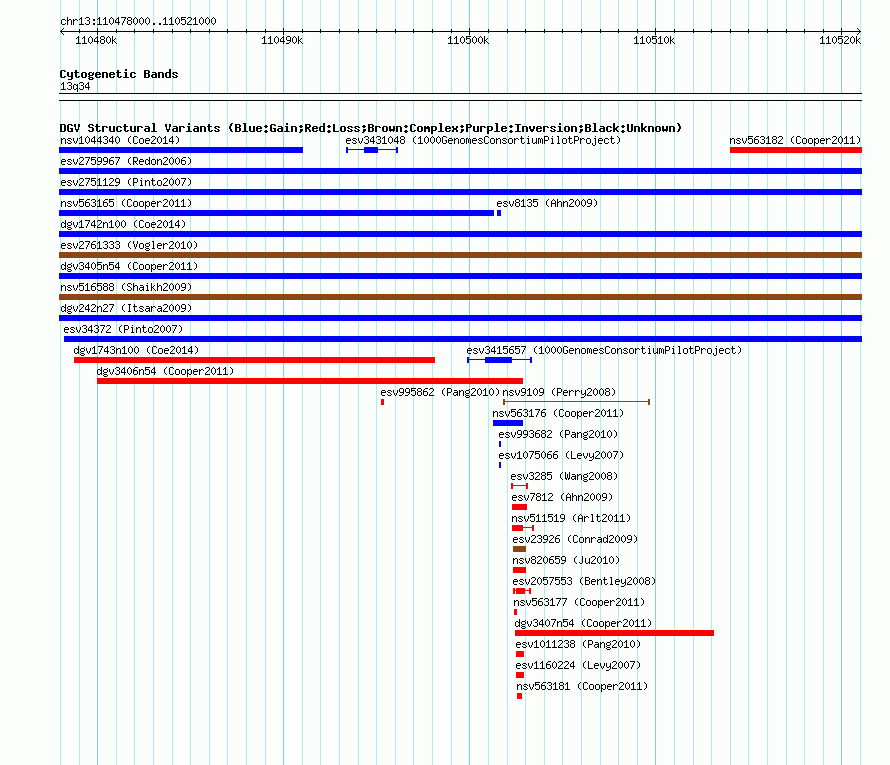
Task: Click esv7812 (Ahn2009) label
Action: [562, 497]
